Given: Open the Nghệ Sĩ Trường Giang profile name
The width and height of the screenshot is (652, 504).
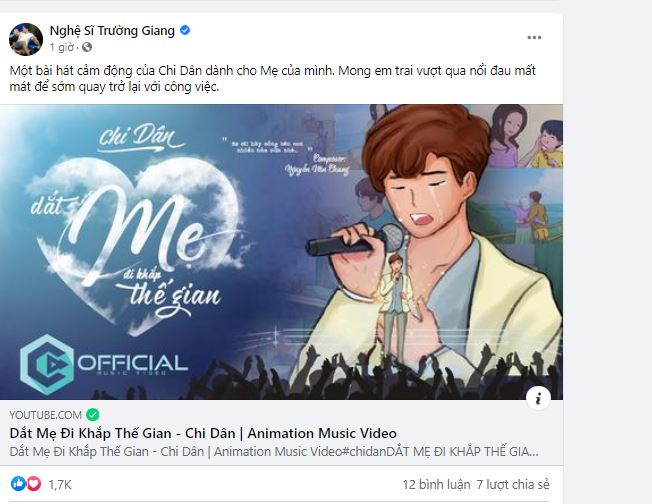Looking at the screenshot, I should [x=112, y=31].
